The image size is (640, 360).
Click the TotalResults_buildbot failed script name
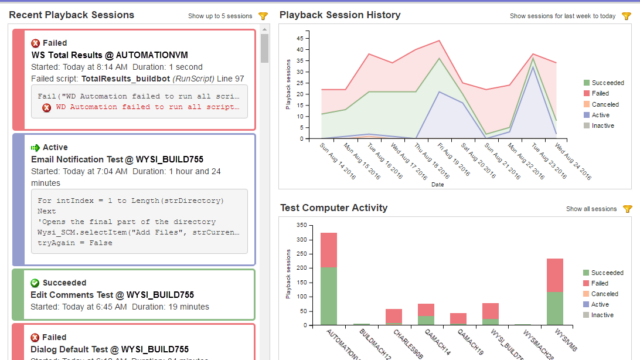tap(126, 79)
